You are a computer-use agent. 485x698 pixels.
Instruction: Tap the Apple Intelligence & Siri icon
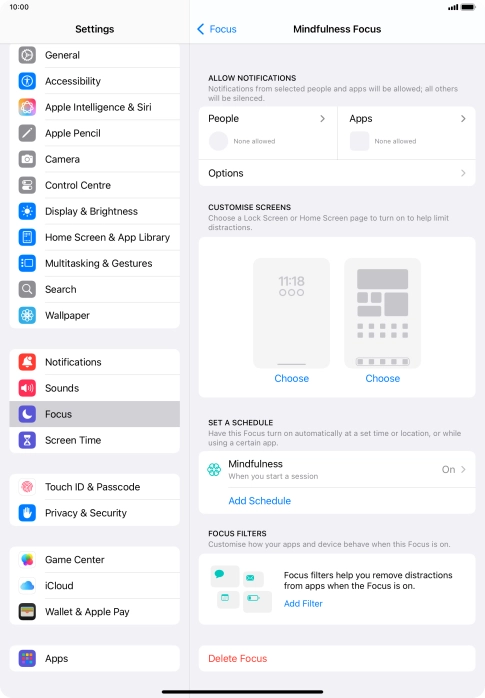click(27, 107)
